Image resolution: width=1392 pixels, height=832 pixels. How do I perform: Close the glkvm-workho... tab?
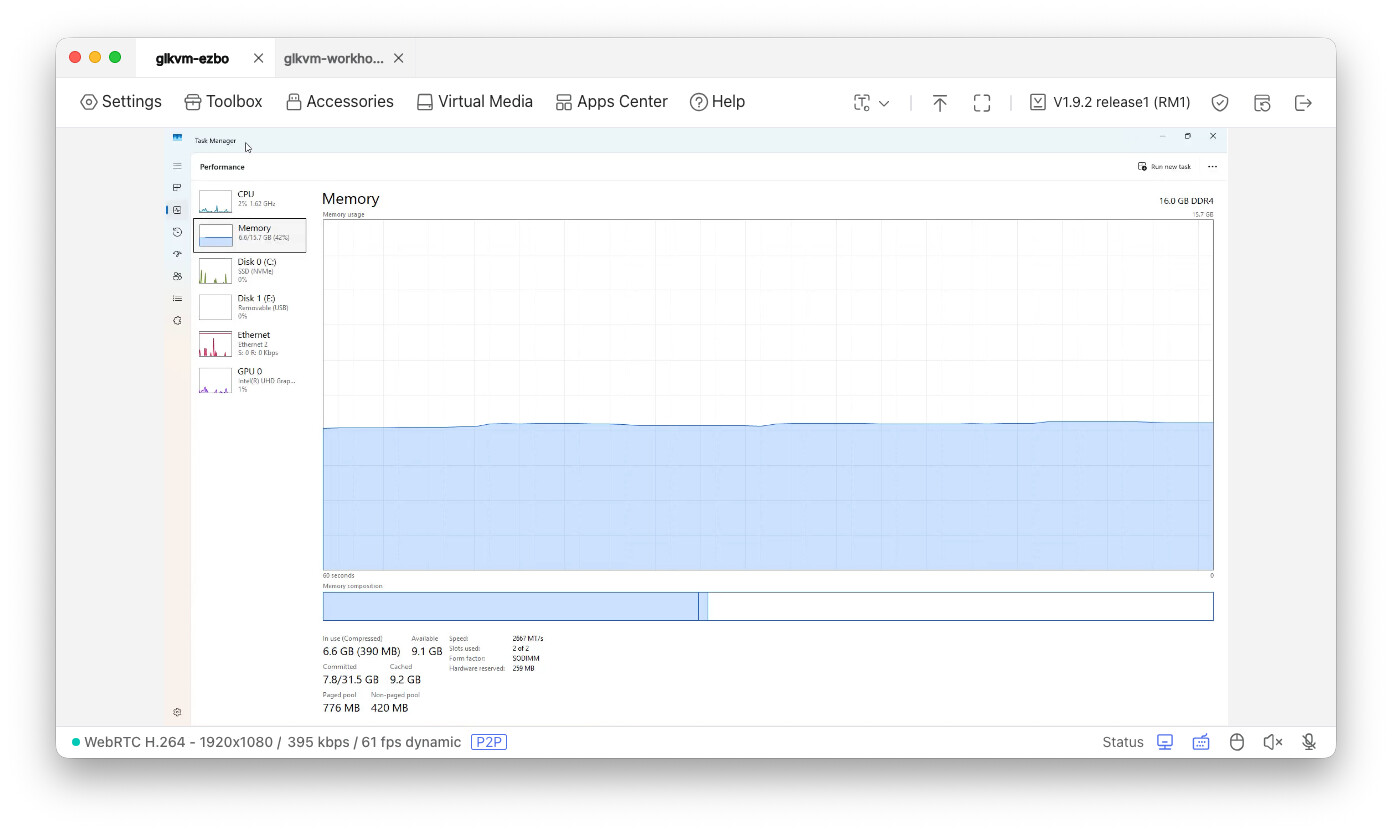(x=398, y=59)
